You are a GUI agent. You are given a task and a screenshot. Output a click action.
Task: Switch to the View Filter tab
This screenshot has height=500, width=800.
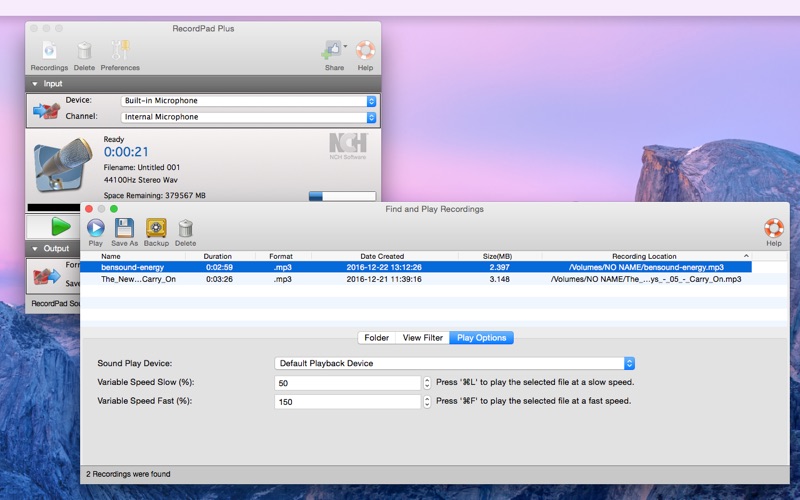click(422, 338)
